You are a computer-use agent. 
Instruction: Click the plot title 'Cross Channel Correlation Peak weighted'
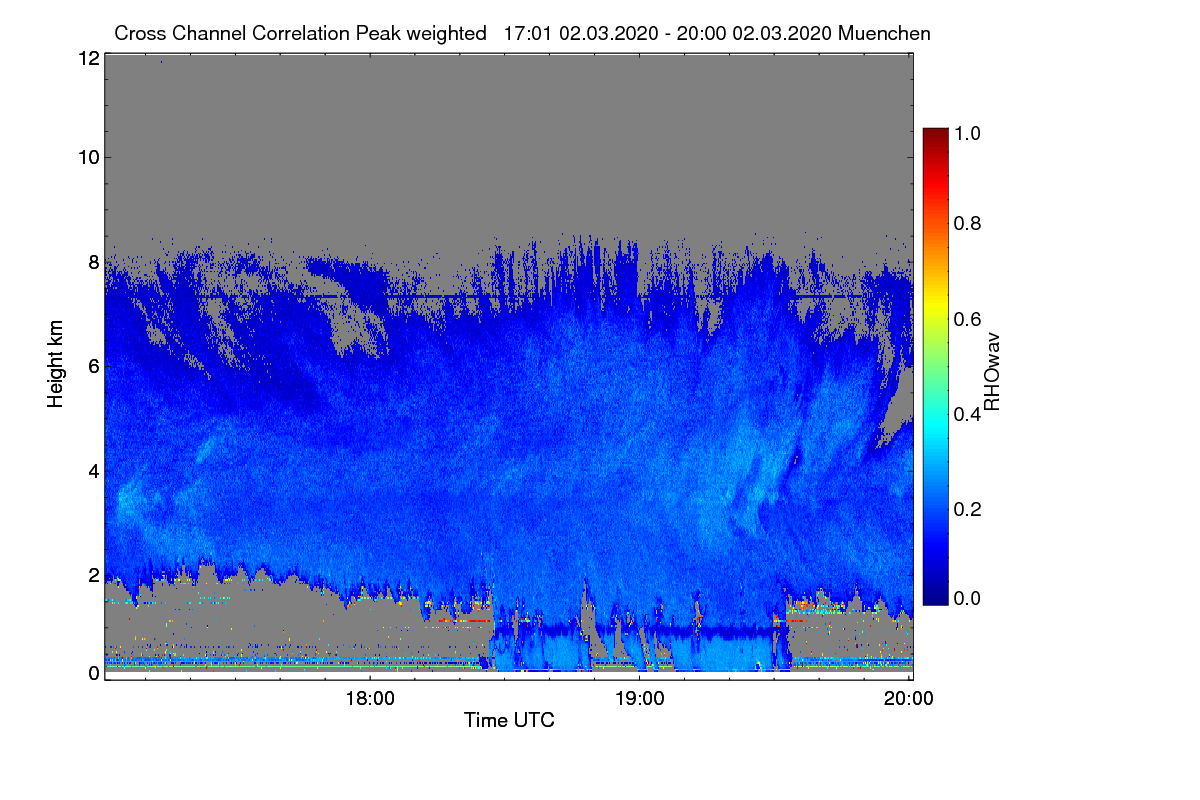(x=300, y=33)
